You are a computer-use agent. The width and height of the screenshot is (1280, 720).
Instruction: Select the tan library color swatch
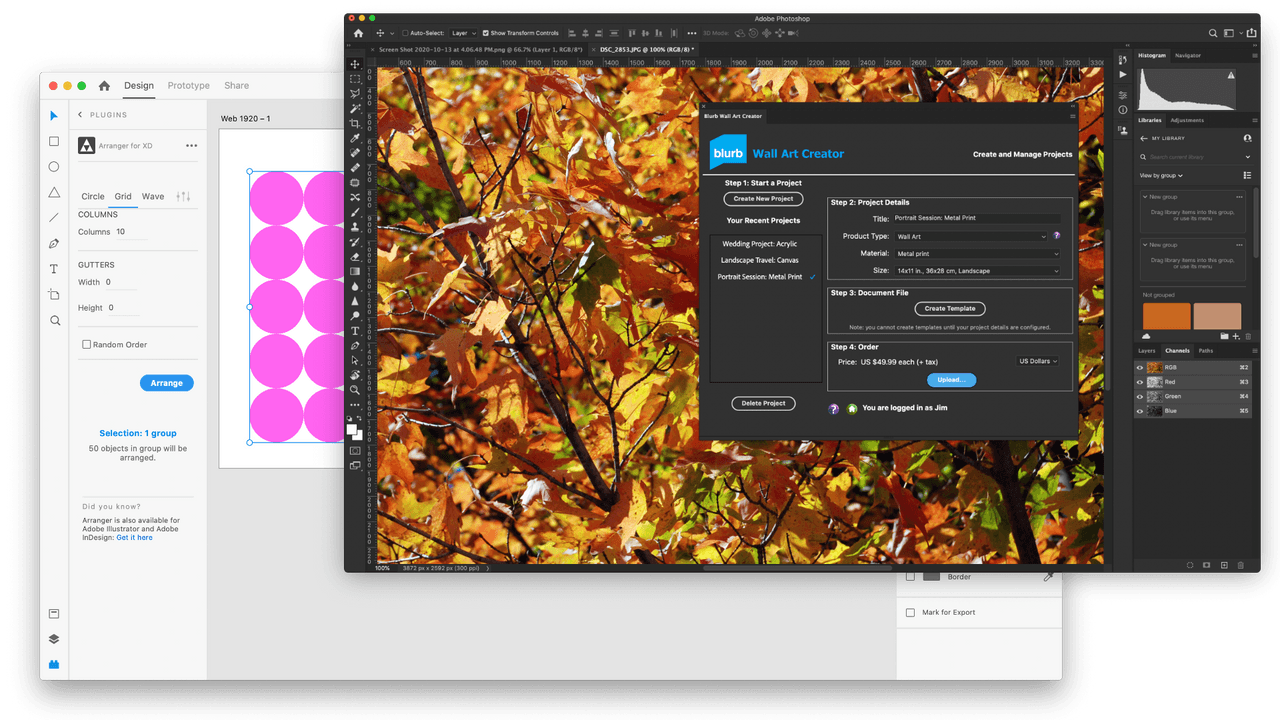(1217, 316)
